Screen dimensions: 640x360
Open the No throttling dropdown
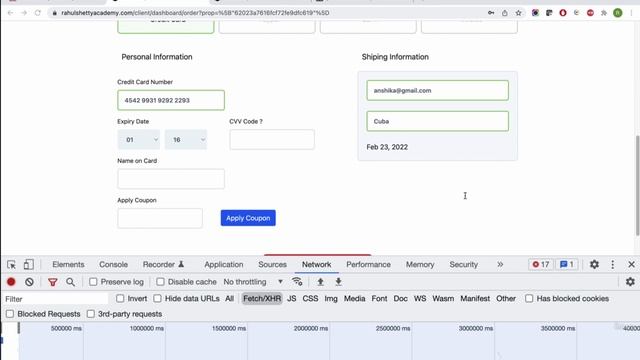(253, 282)
